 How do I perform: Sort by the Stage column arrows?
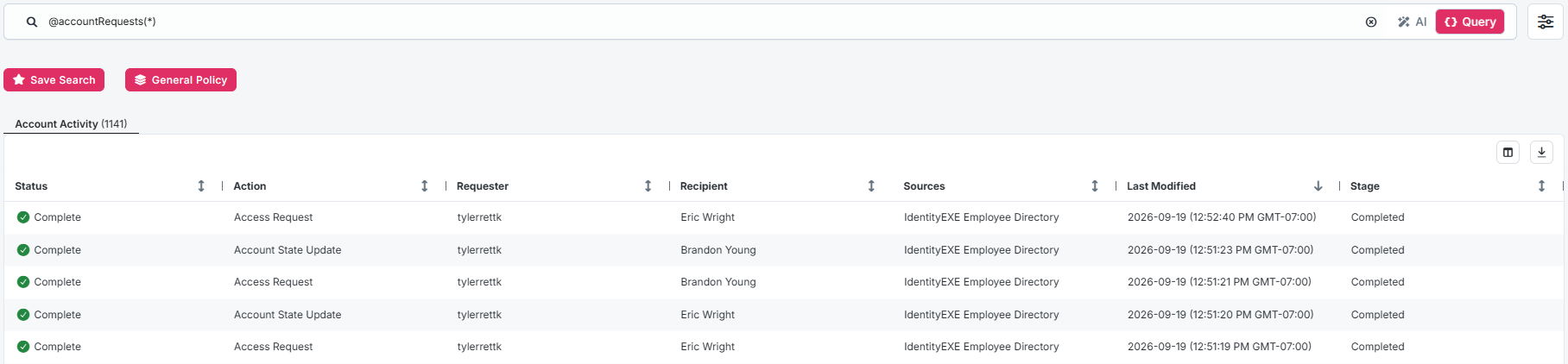click(1542, 186)
